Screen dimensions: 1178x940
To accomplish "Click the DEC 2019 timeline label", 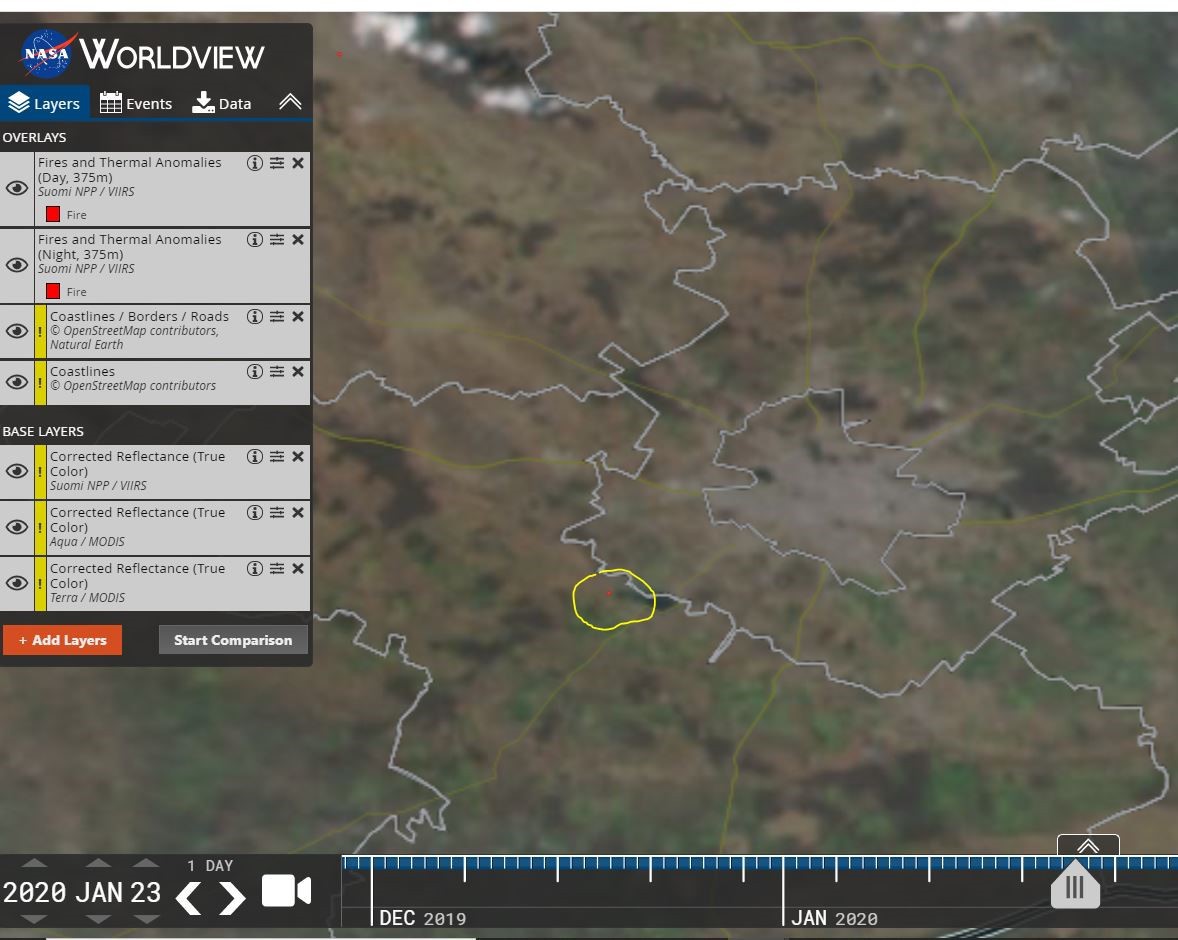I will pos(422,918).
